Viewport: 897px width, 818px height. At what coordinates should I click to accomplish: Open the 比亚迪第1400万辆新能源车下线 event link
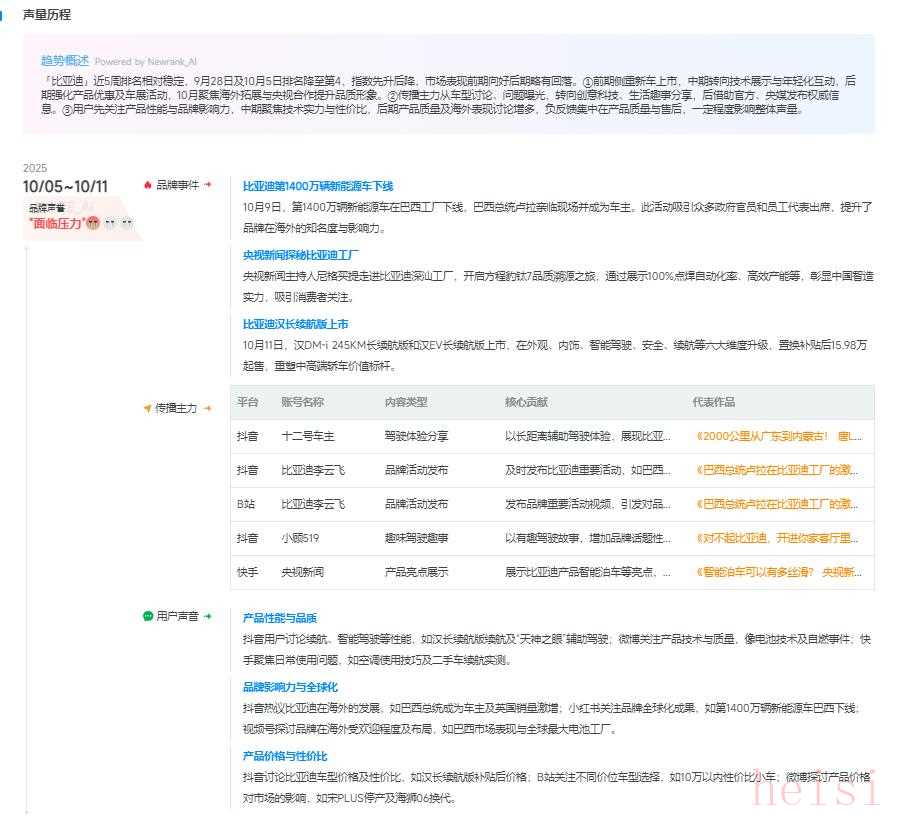[318, 186]
